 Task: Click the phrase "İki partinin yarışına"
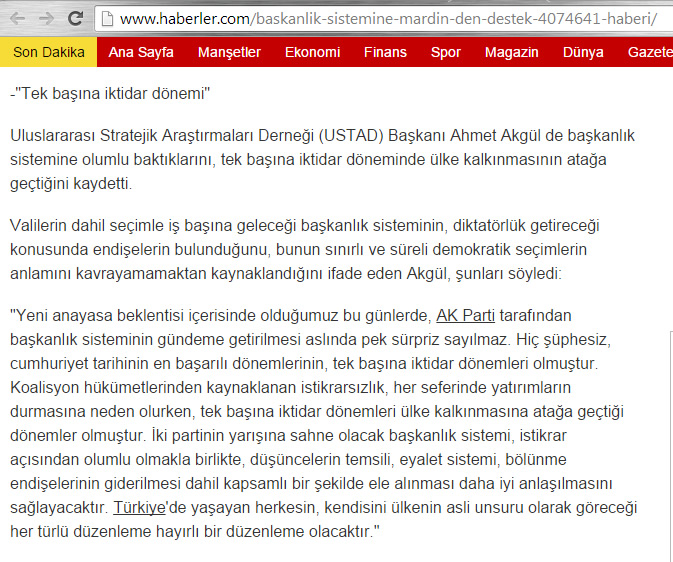[x=218, y=436]
